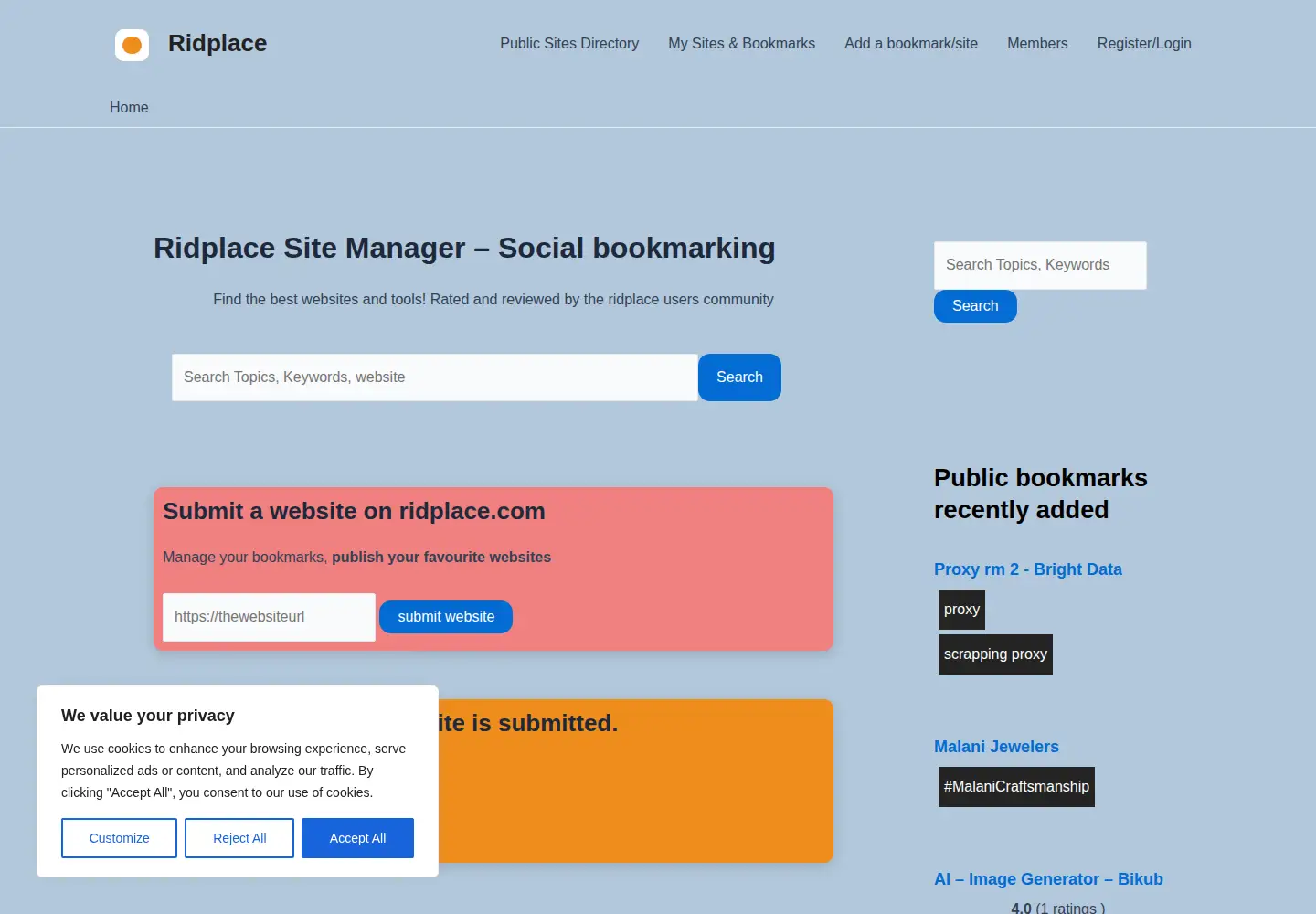Click the sidebar Search button
The image size is (1316, 914).
(x=975, y=306)
